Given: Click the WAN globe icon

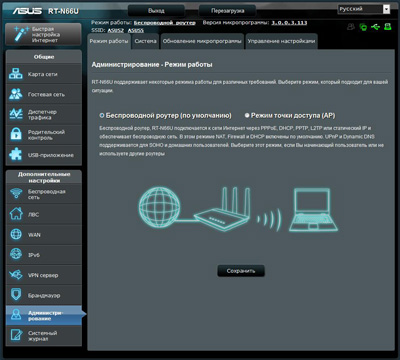Looking at the screenshot, I should pyautogui.click(x=16, y=235).
